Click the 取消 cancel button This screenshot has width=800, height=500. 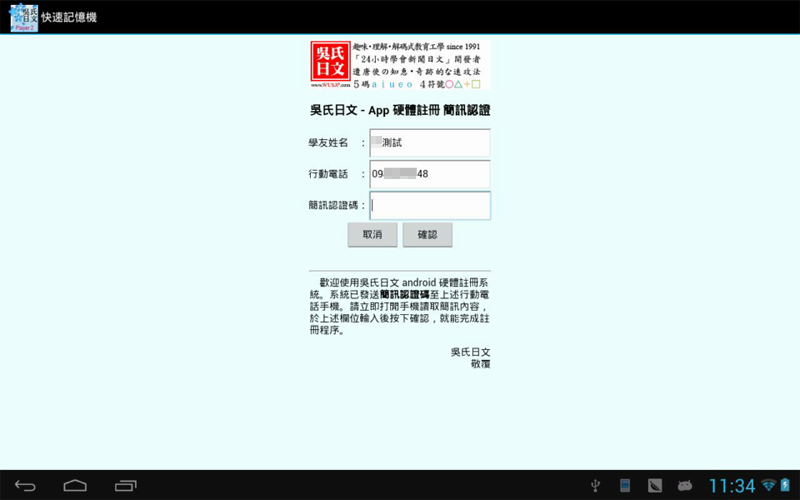372,235
